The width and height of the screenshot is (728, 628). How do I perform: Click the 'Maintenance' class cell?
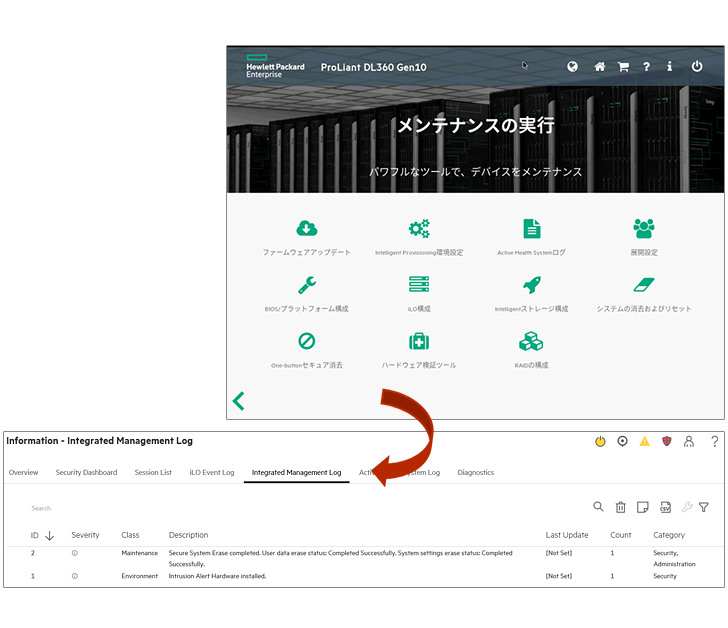click(x=140, y=553)
